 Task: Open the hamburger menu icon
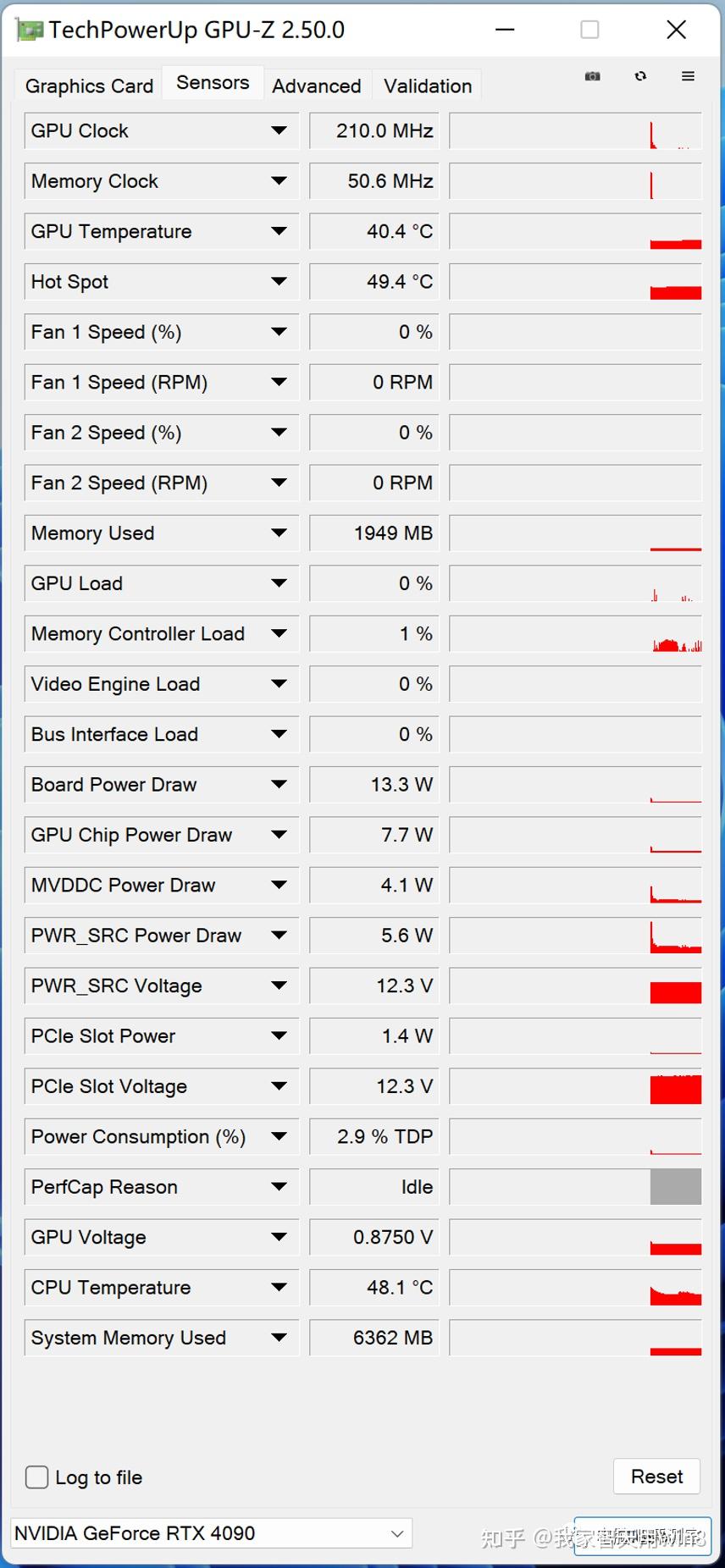(689, 76)
